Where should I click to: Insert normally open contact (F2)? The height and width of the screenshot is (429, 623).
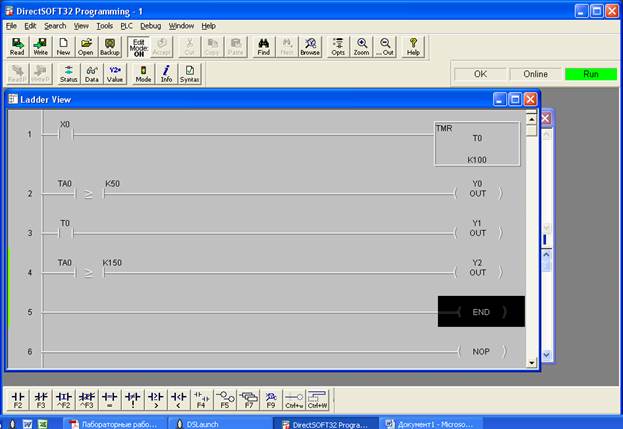point(17,399)
